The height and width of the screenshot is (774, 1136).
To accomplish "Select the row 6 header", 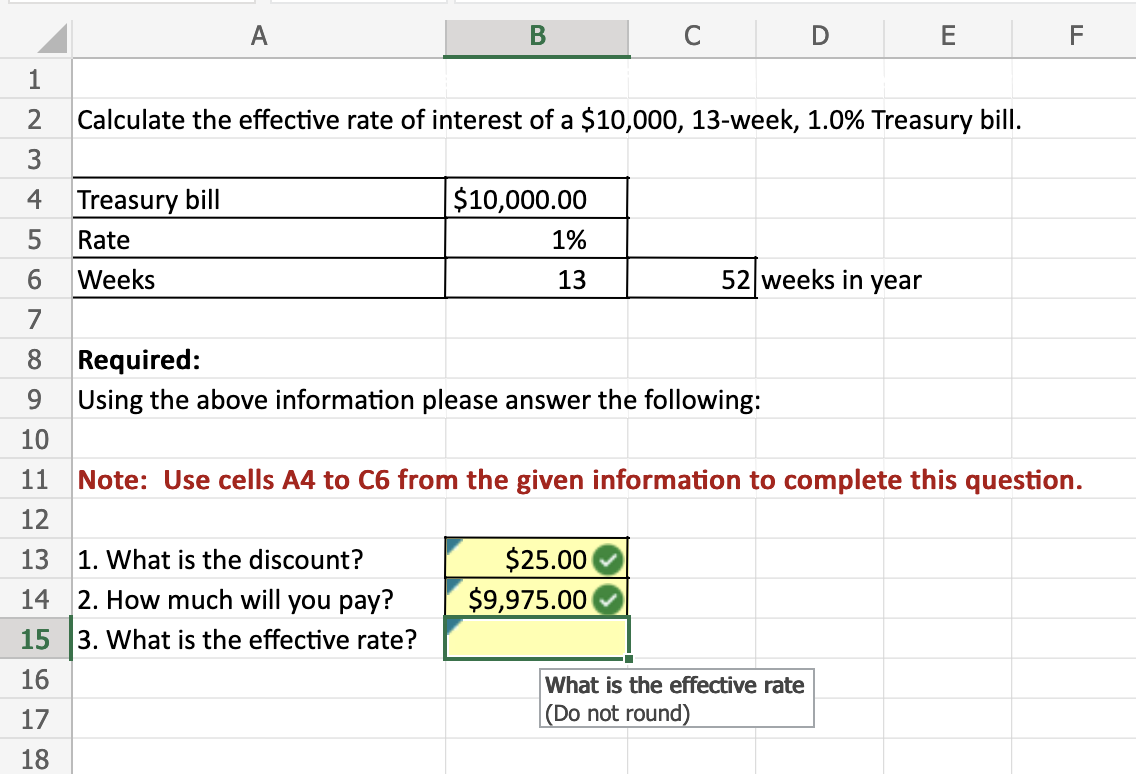I will coord(35,279).
